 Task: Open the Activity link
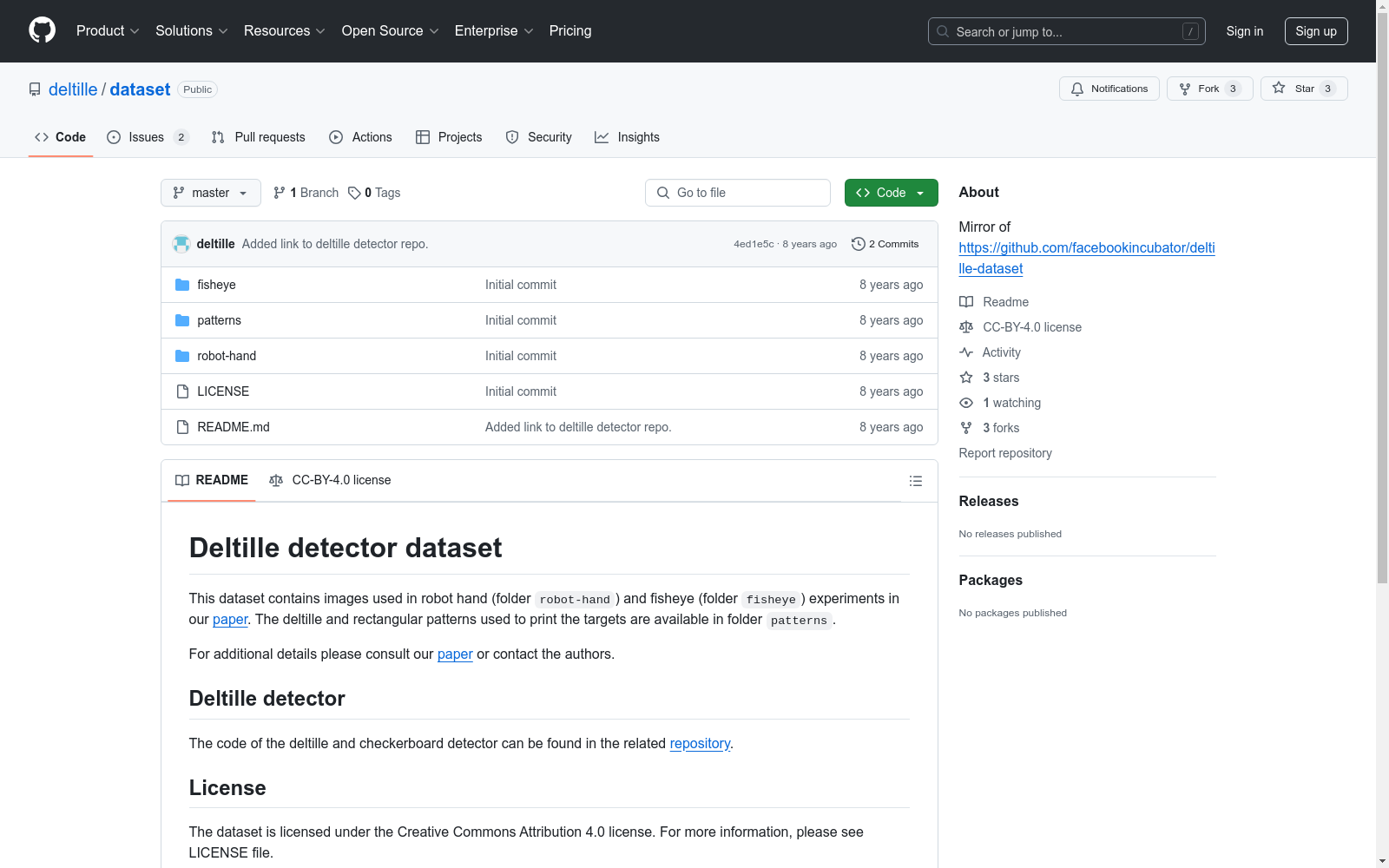pos(991,352)
